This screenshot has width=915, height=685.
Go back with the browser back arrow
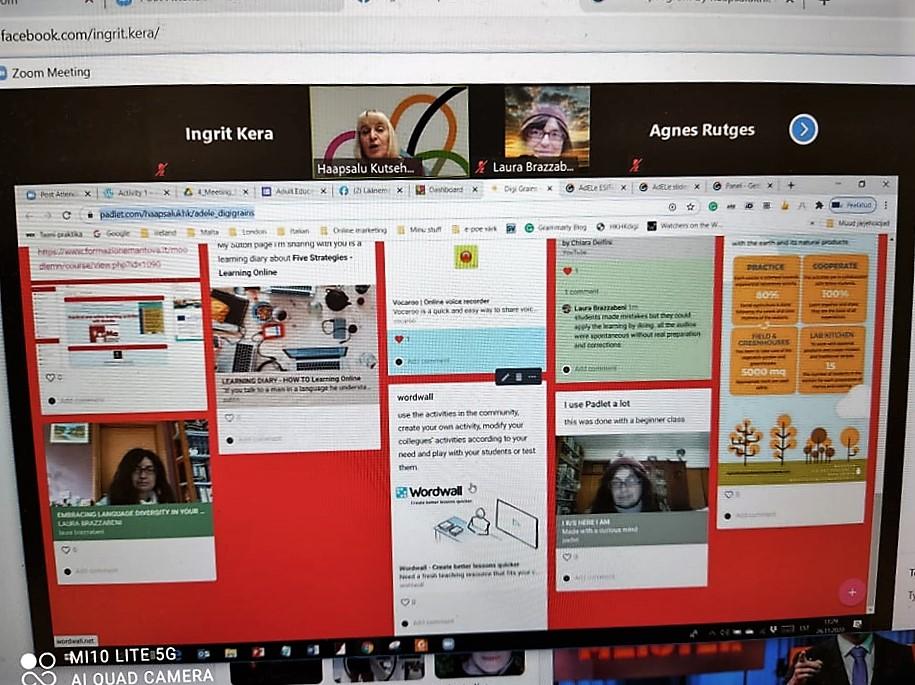pos(30,216)
